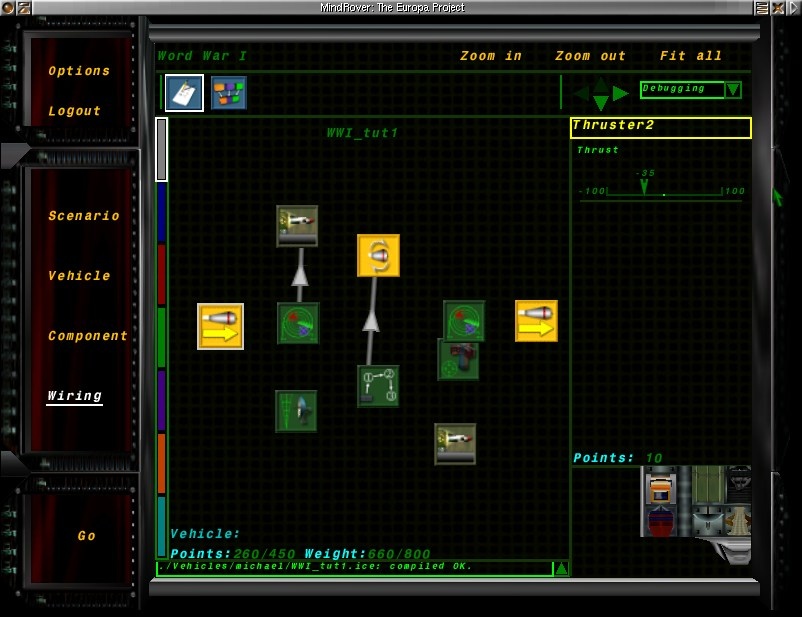Pan the view left with dark arrow

582,93
